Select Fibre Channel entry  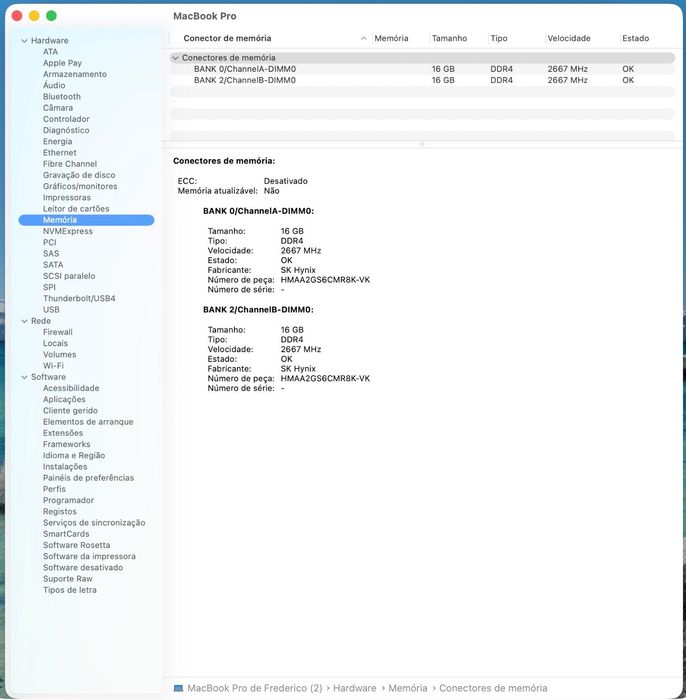coord(70,164)
